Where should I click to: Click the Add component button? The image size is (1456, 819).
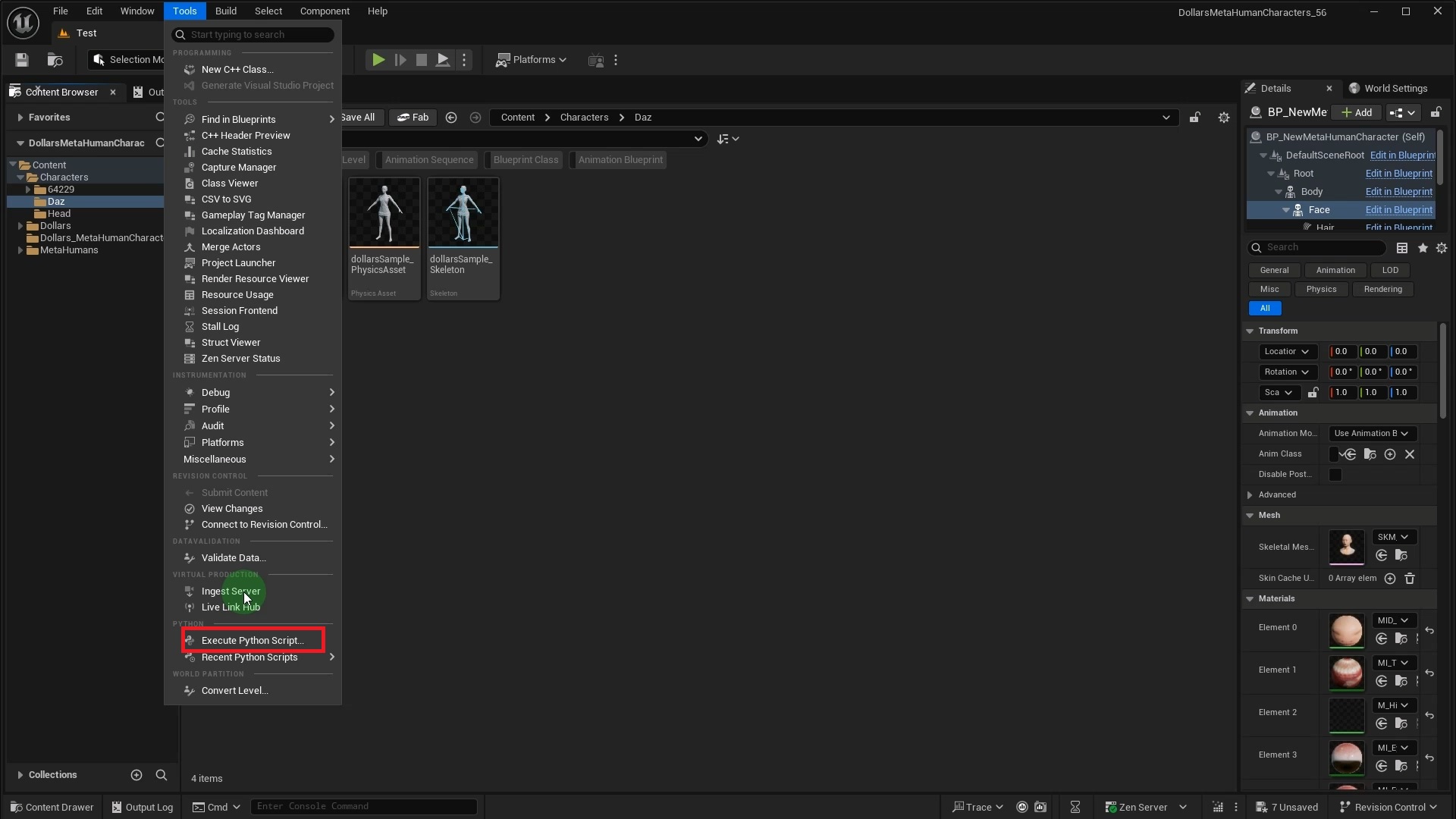[1357, 112]
